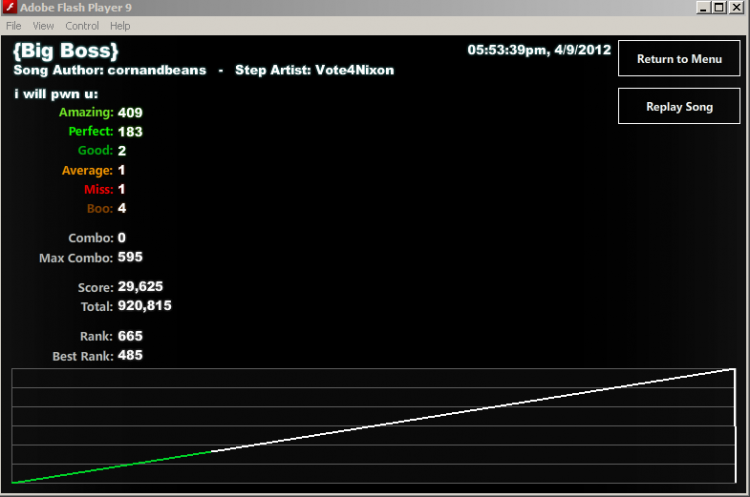The height and width of the screenshot is (497, 750).
Task: Click the Max Combo value 595
Action: tap(130, 257)
